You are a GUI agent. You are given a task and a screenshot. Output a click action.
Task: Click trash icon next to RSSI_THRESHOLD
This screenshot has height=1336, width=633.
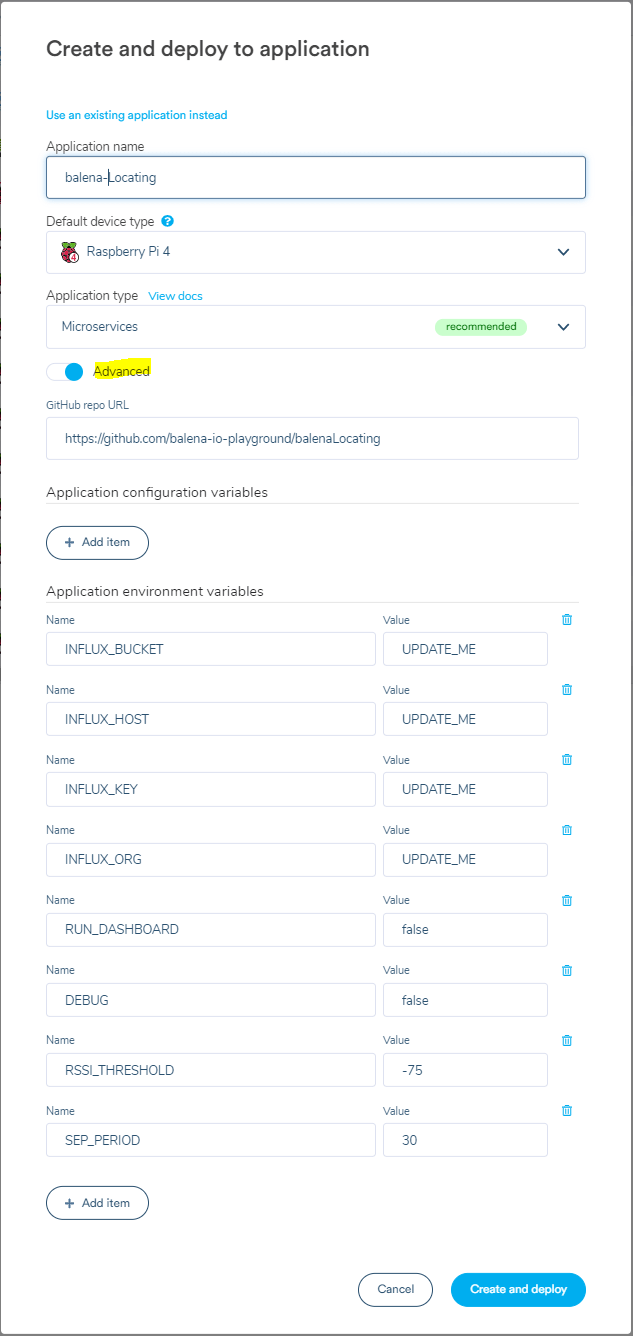click(567, 1040)
